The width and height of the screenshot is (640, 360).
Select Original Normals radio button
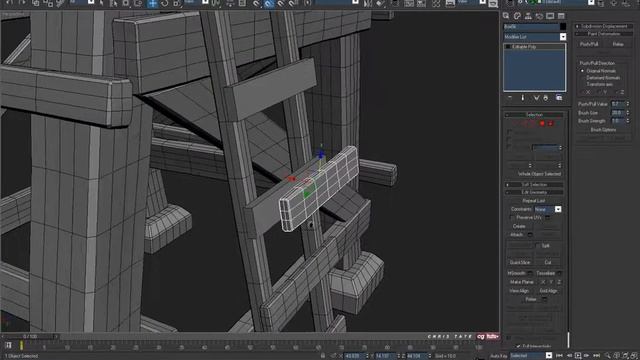[583, 71]
